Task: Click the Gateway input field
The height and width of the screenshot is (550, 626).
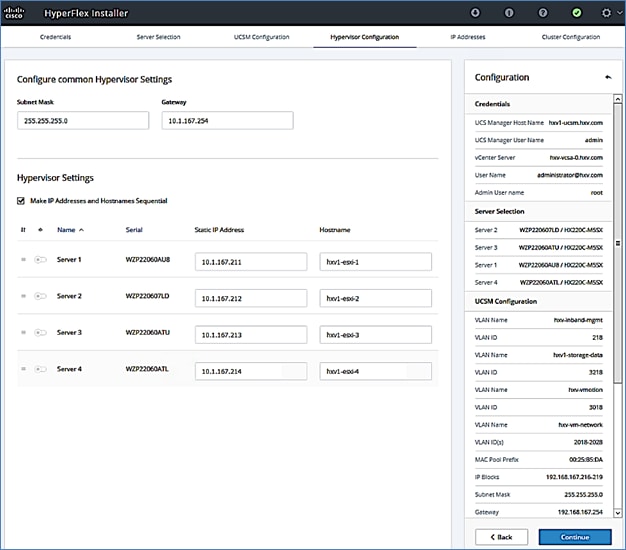Action: (x=228, y=121)
